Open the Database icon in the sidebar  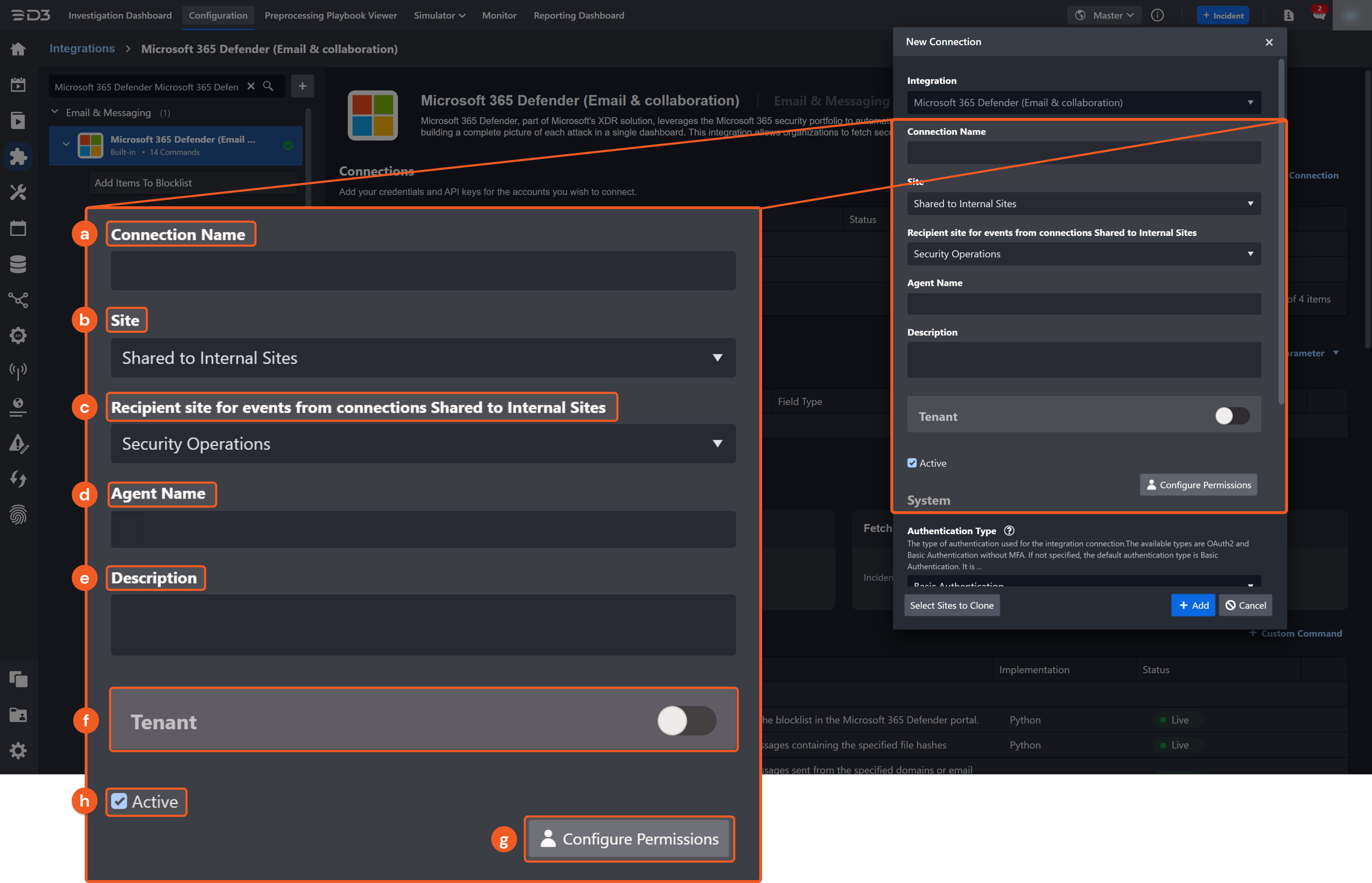tap(18, 264)
